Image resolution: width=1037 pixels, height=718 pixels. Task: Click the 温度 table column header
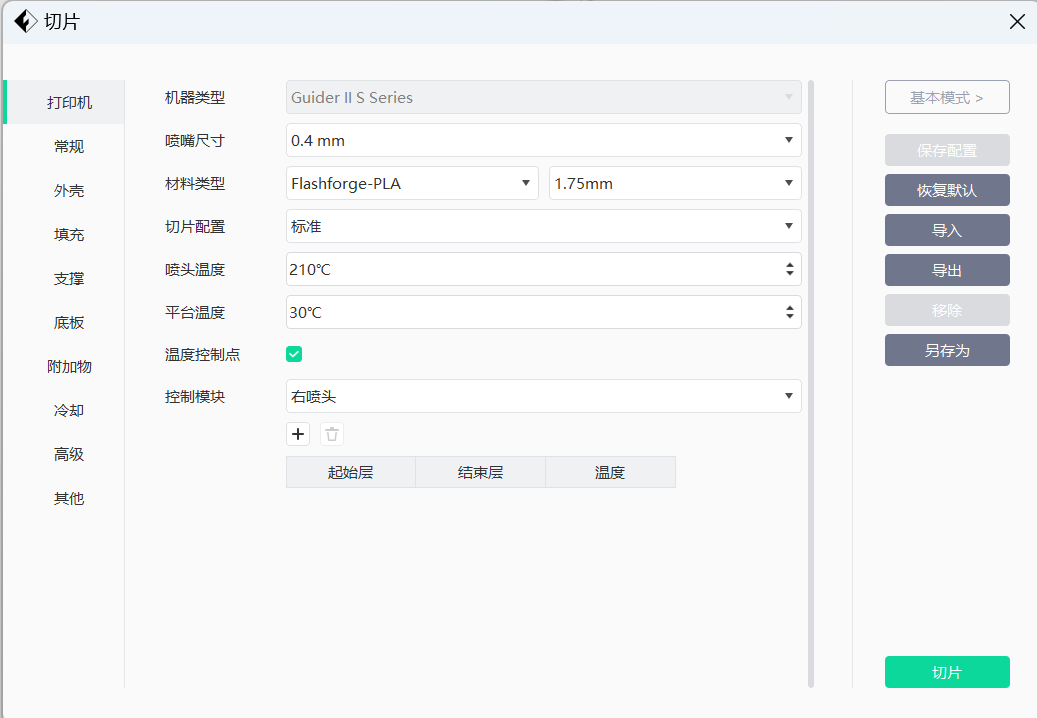(x=610, y=472)
